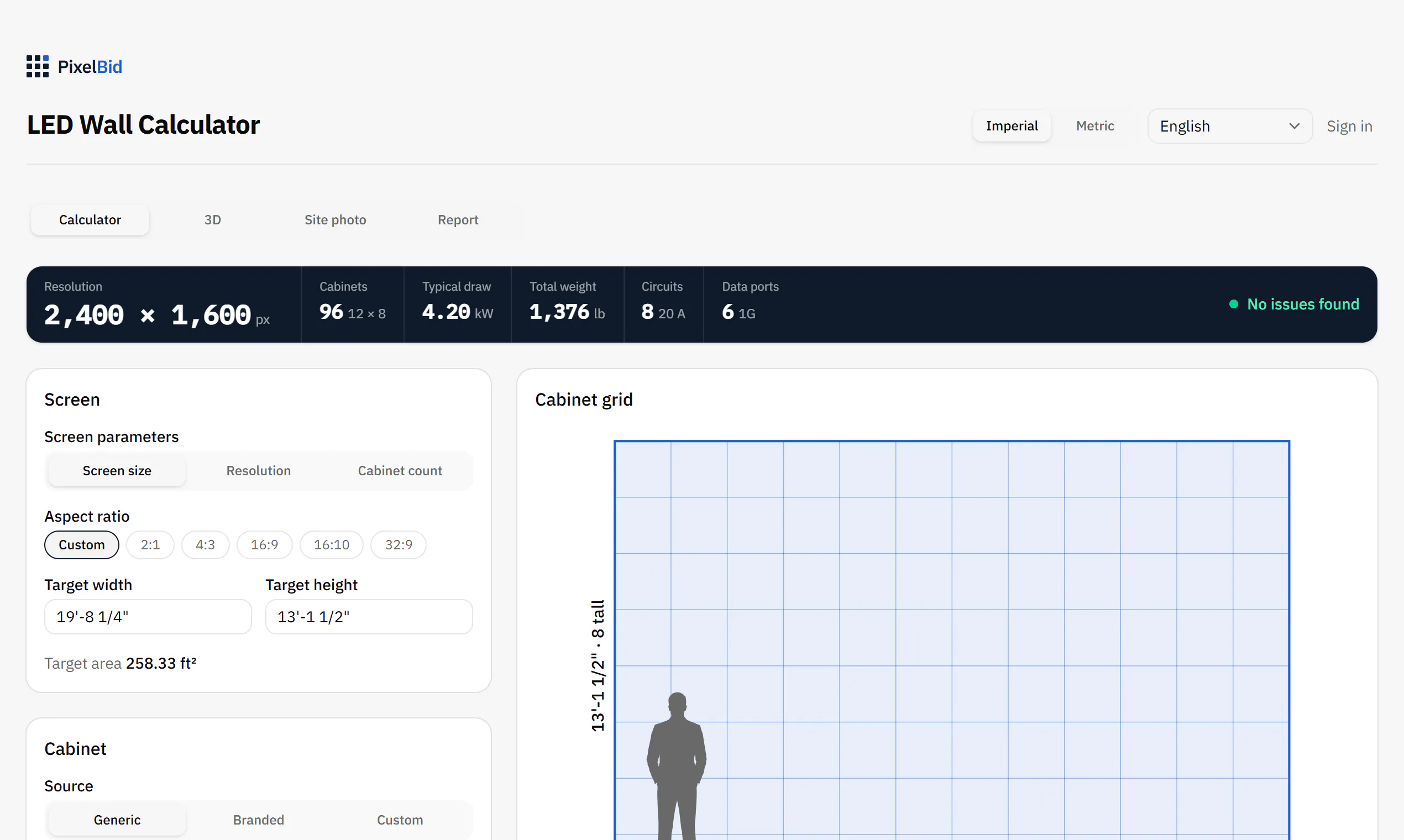Click the Target width input field

[x=148, y=616]
